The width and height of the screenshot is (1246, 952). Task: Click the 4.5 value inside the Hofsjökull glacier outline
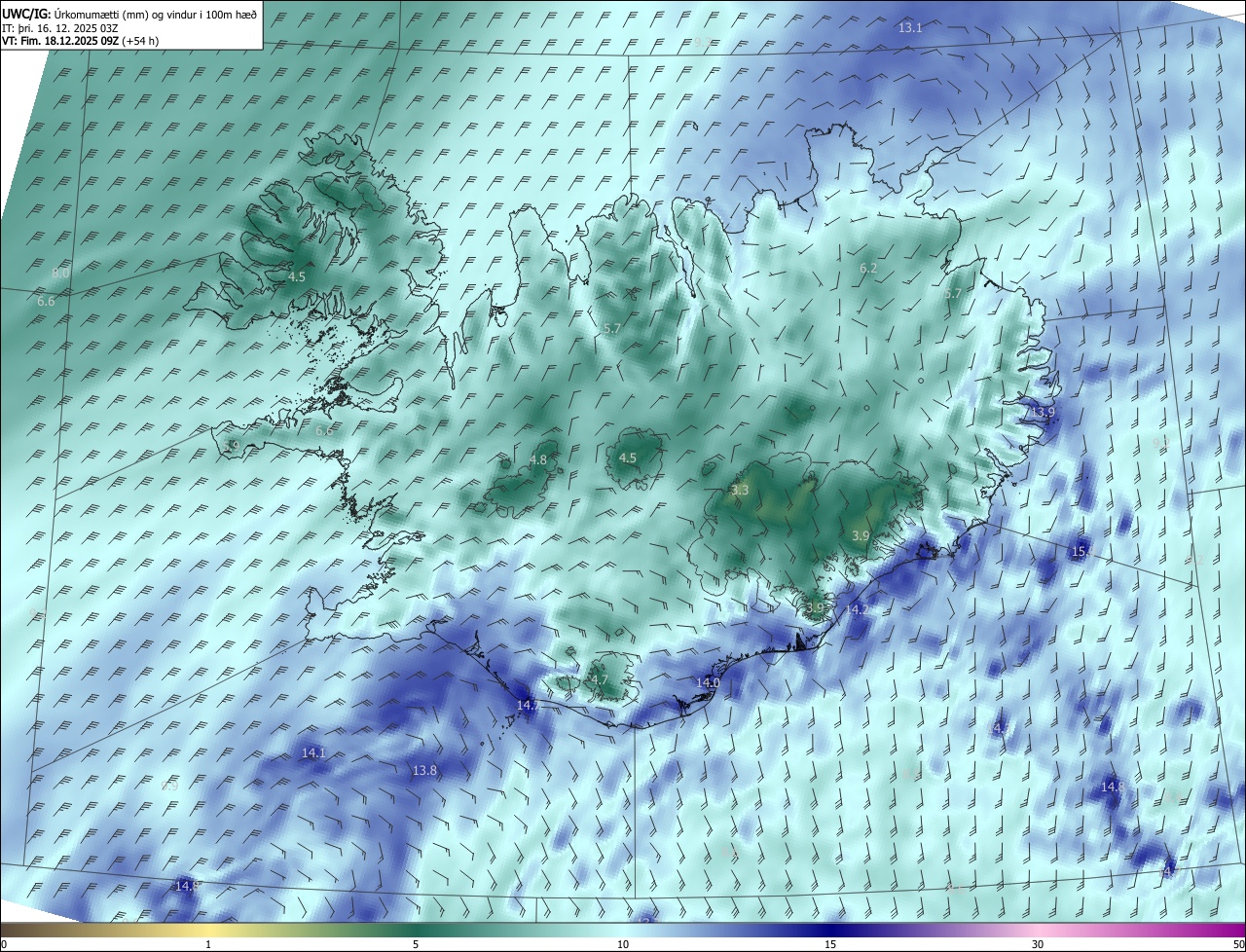pyautogui.click(x=628, y=458)
